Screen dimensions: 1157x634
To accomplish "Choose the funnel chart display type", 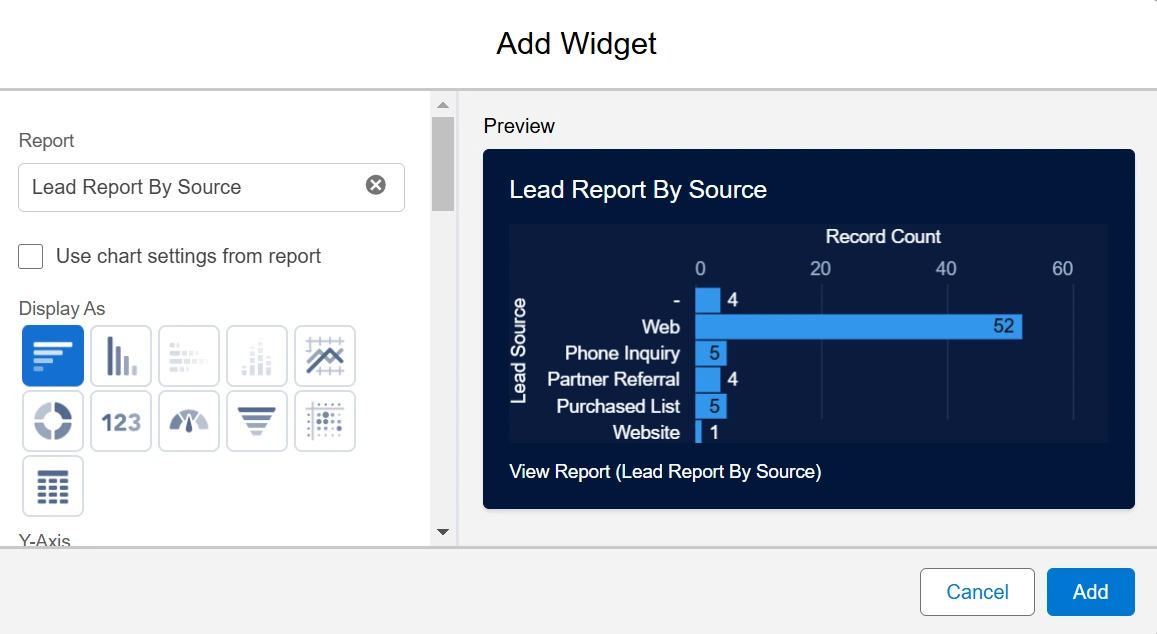I will (x=257, y=421).
